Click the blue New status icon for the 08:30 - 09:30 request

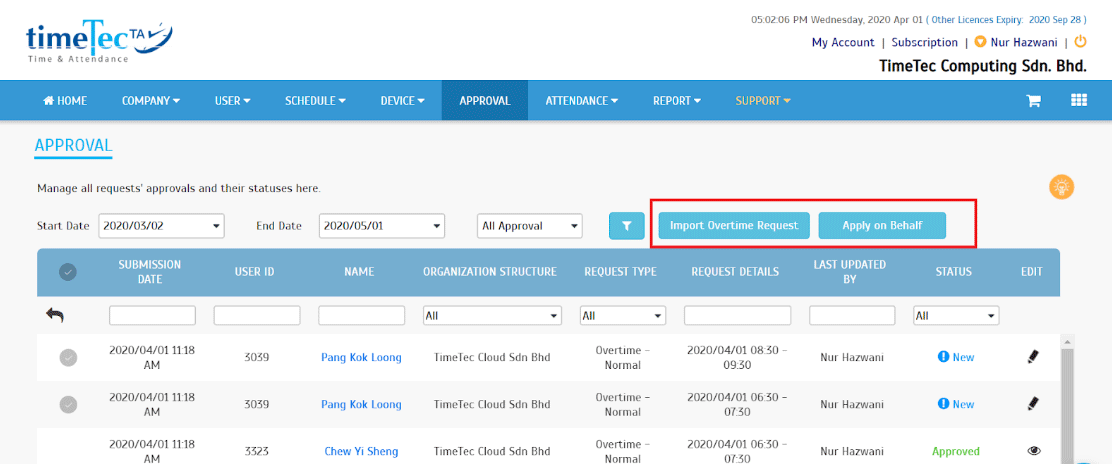pos(943,357)
